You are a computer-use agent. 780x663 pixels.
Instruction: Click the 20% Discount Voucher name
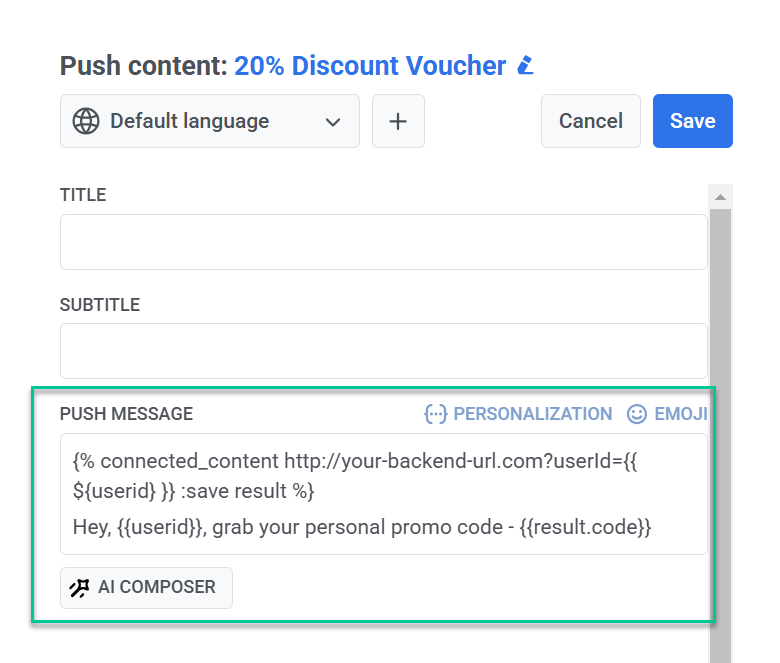(x=370, y=66)
